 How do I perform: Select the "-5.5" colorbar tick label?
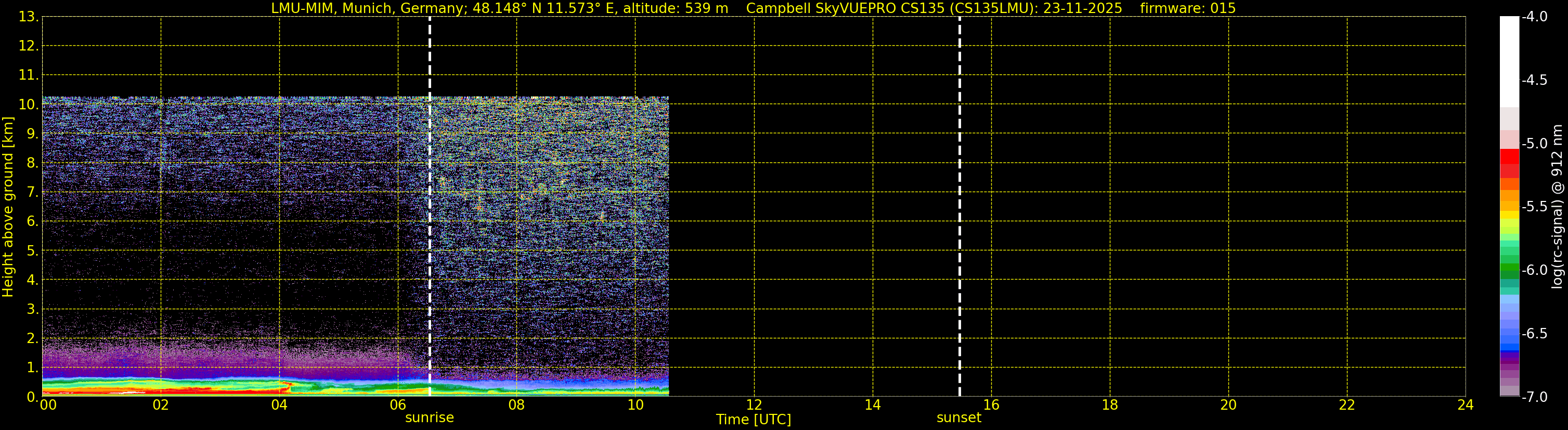tap(1534, 207)
